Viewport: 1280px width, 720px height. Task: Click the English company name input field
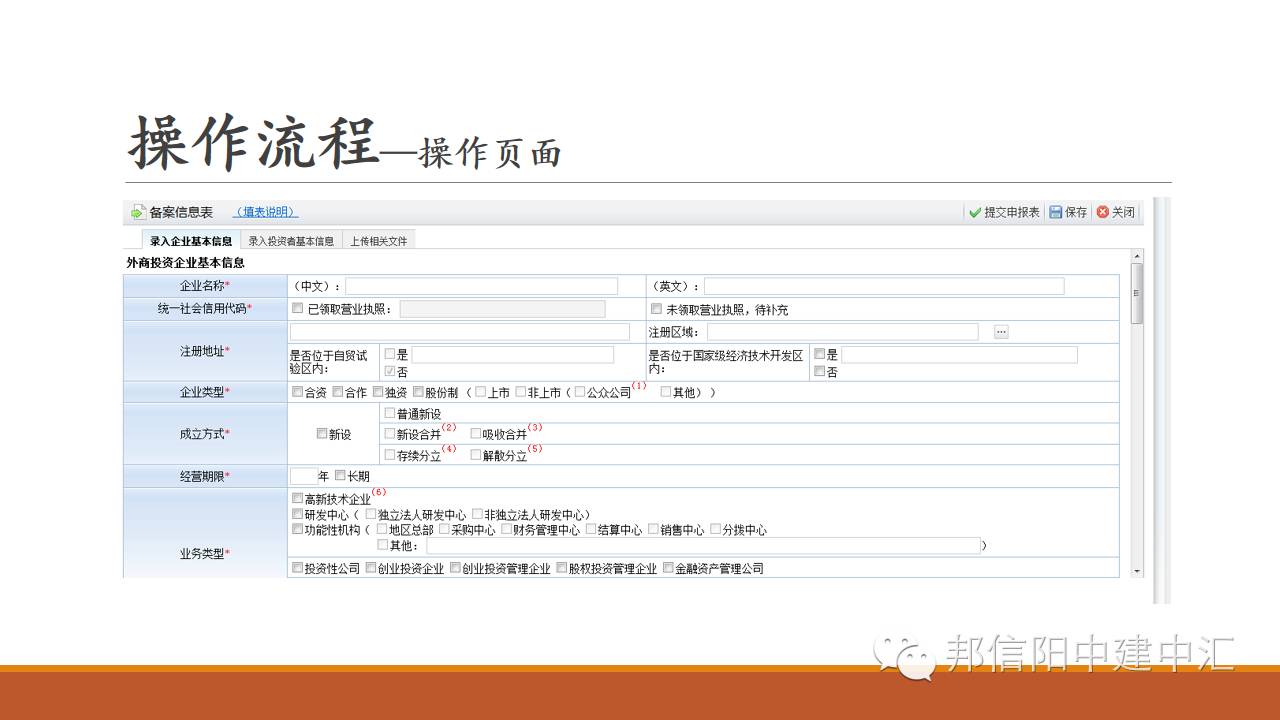click(883, 286)
